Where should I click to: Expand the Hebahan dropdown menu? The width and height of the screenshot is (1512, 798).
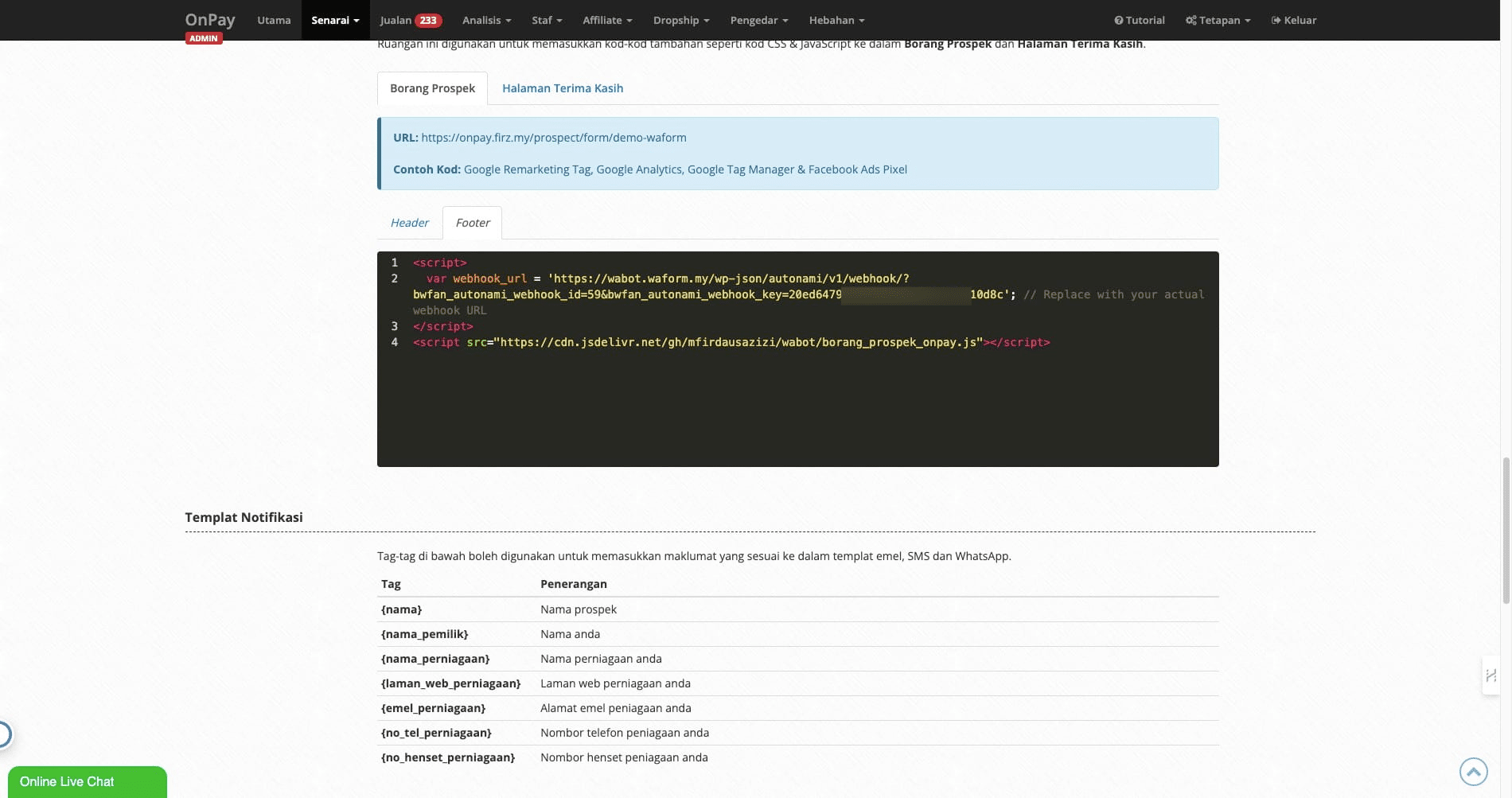[836, 20]
